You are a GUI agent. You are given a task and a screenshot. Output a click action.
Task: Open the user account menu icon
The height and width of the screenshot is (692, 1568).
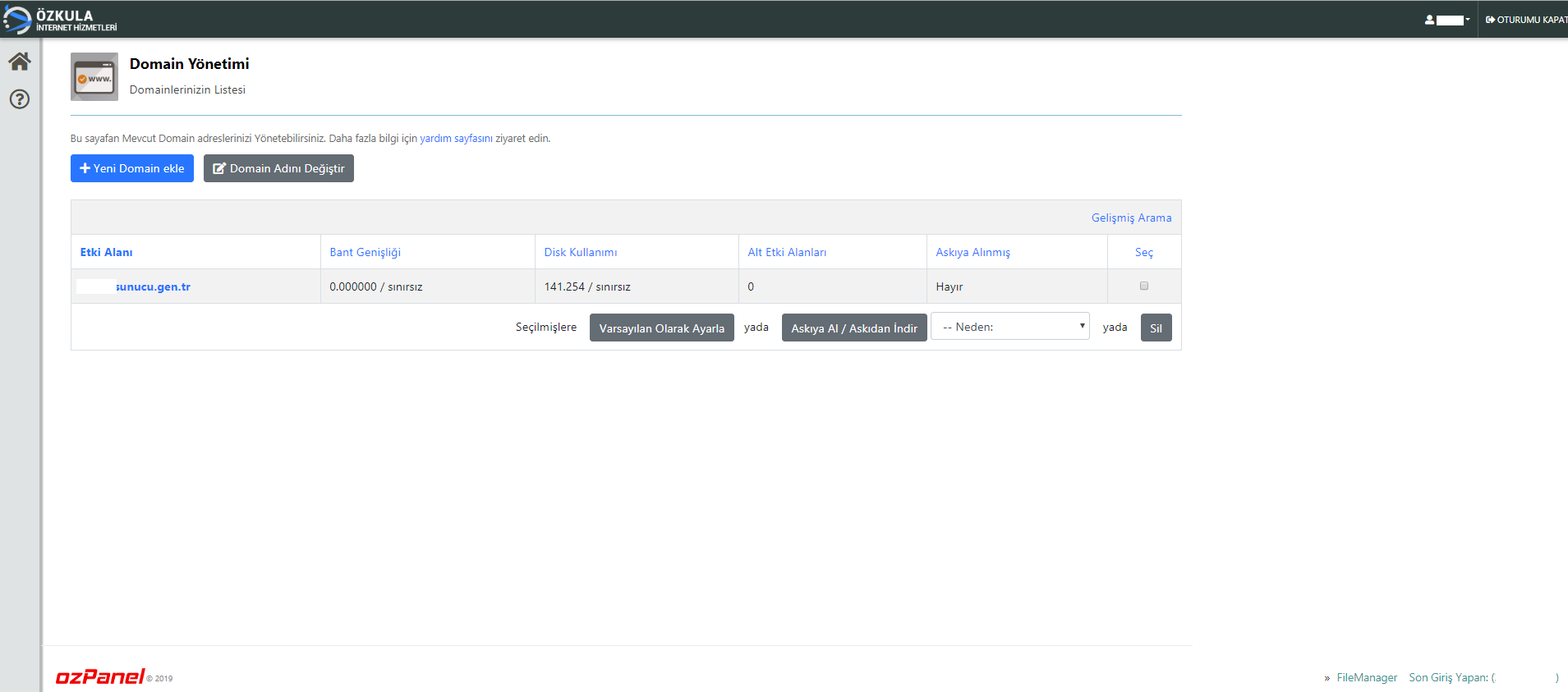click(1446, 20)
